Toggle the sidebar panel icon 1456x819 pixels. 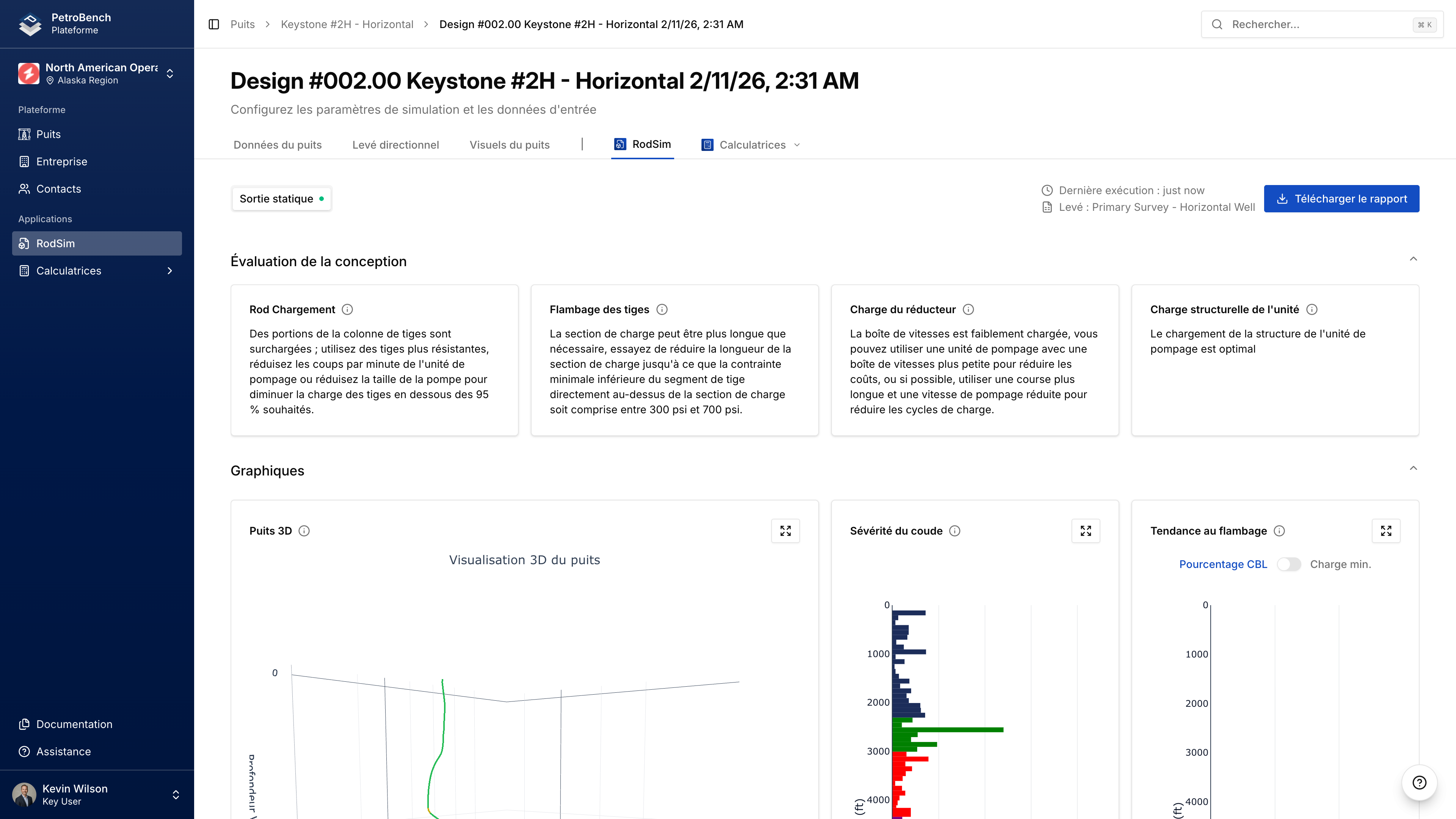(213, 24)
